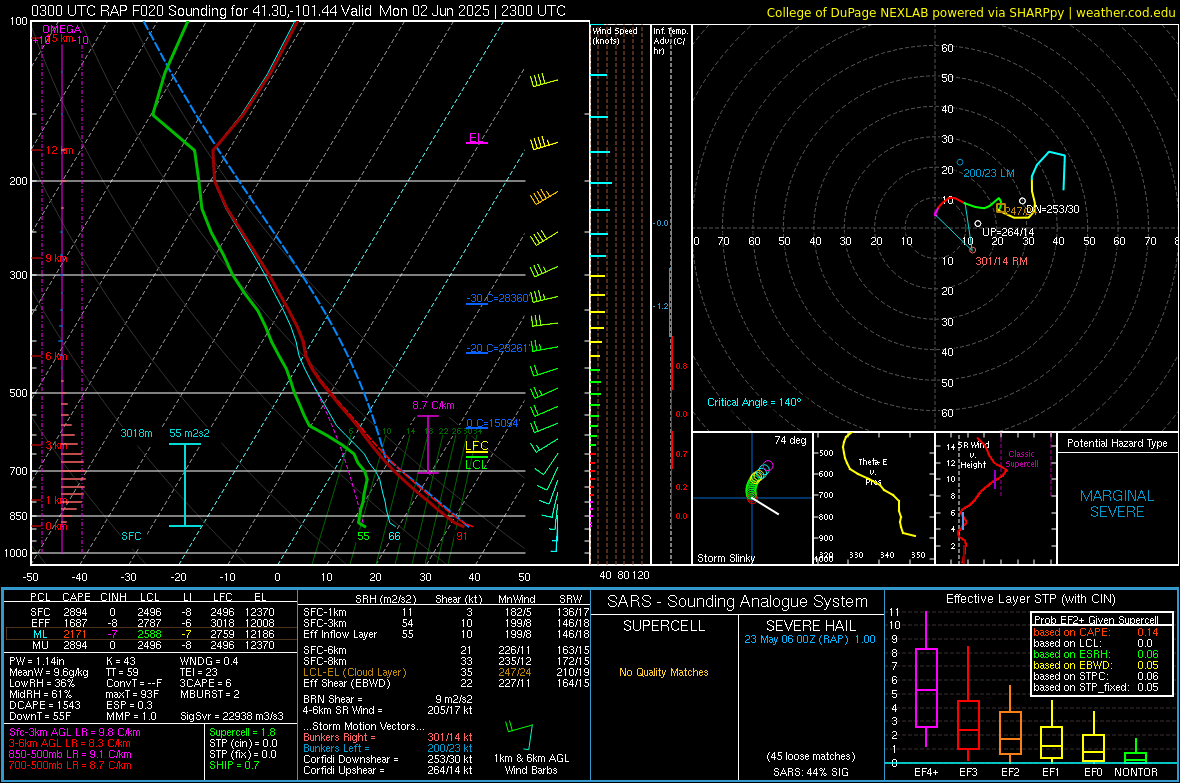Click the "No Quality Matches" supercell text

(664, 672)
